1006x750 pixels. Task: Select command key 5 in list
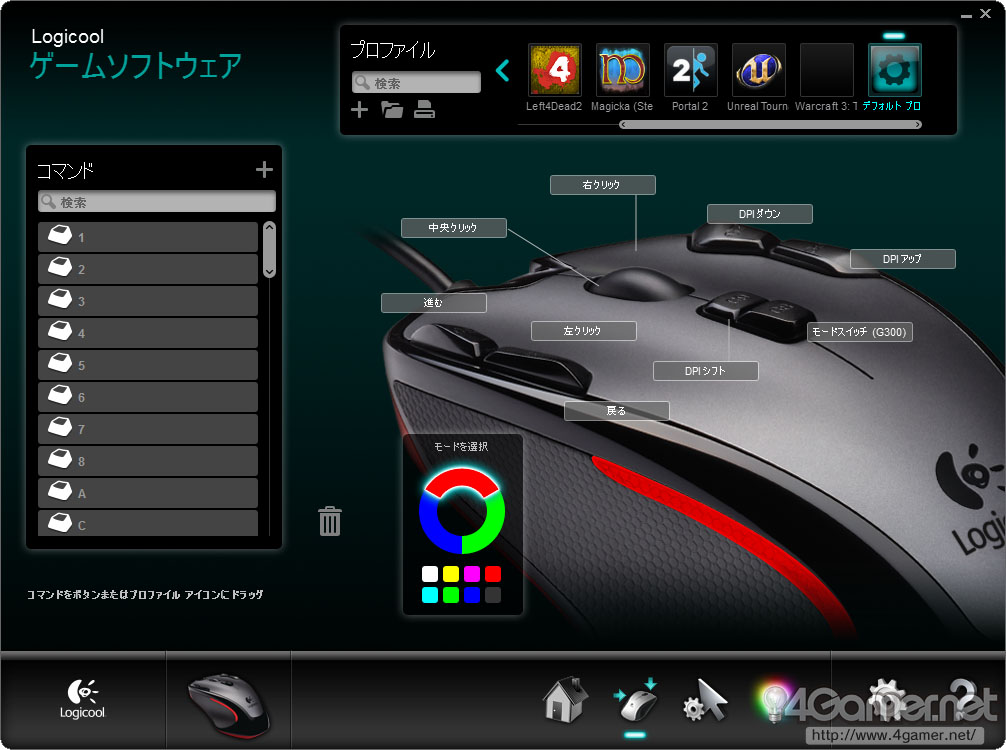tap(148, 365)
